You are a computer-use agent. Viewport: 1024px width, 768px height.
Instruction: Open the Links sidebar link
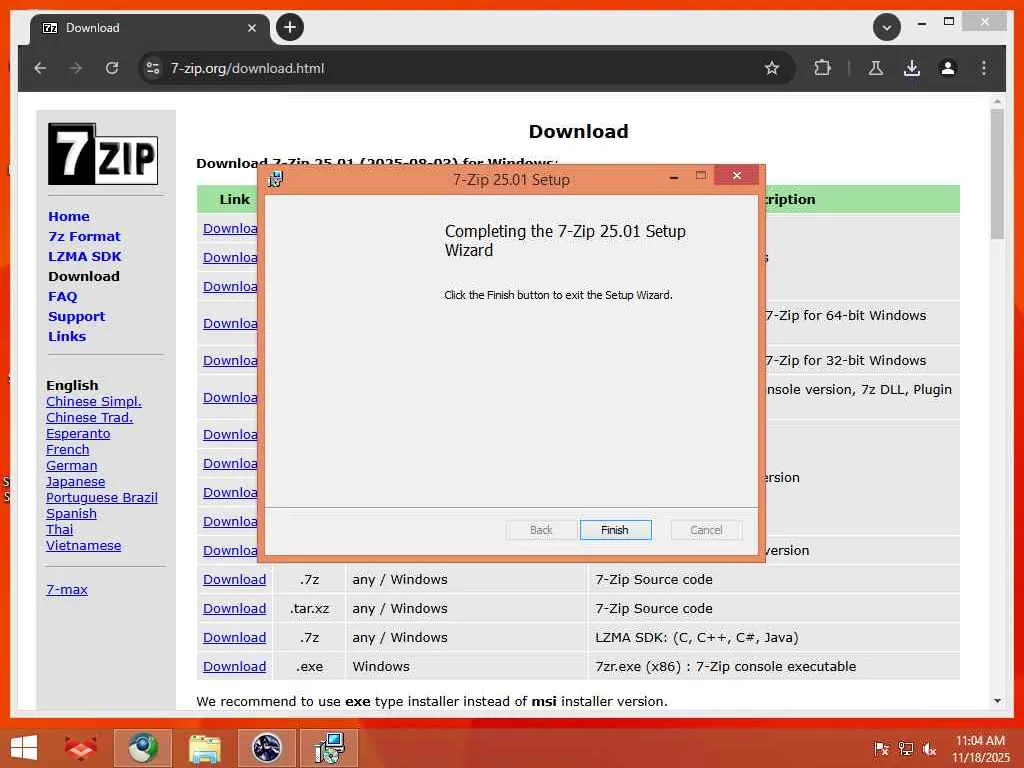[x=67, y=336]
